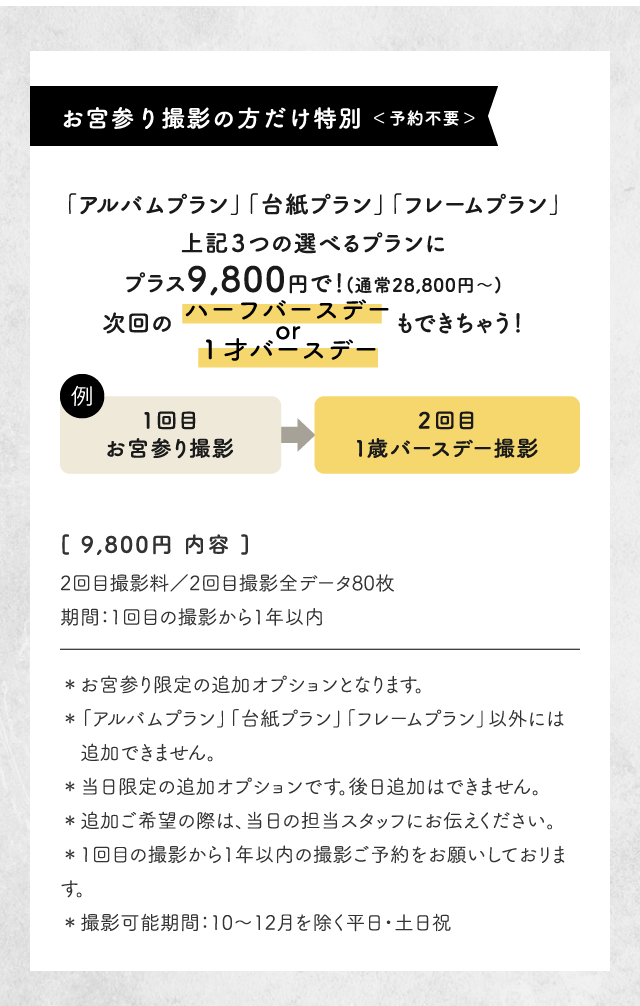Click the black 例 circle badge

click(82, 396)
